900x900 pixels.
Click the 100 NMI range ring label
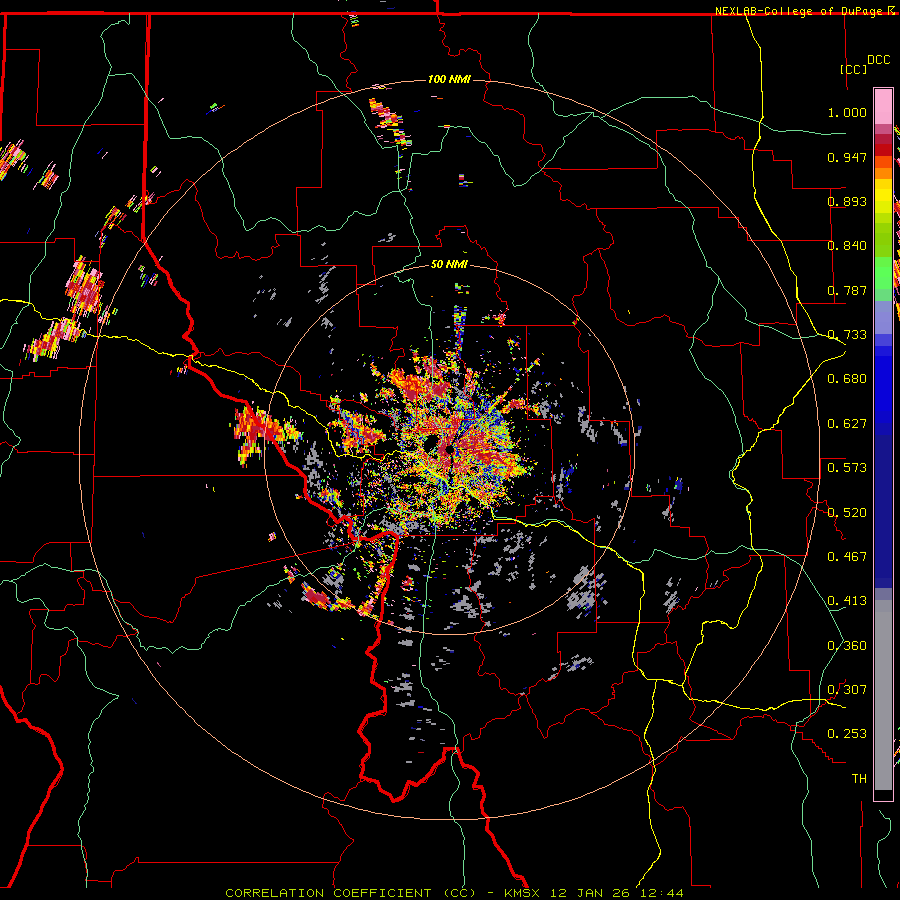(449, 79)
